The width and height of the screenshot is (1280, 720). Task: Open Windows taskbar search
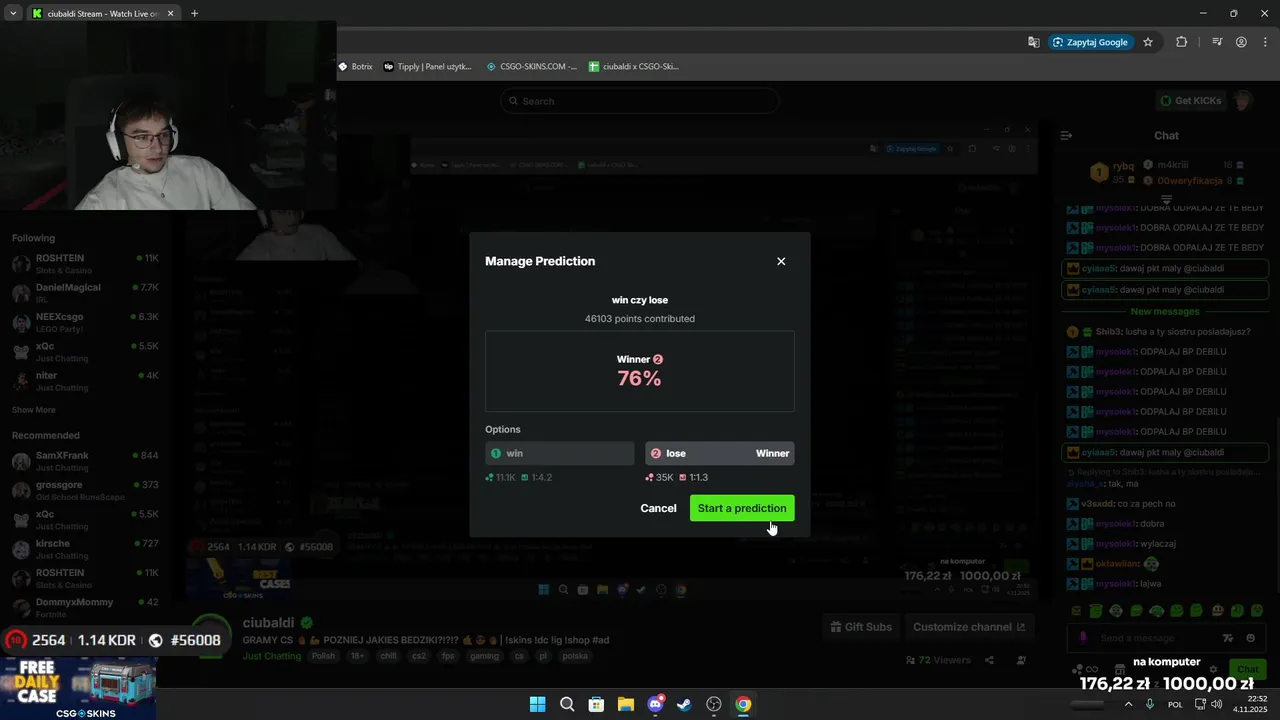click(x=567, y=704)
